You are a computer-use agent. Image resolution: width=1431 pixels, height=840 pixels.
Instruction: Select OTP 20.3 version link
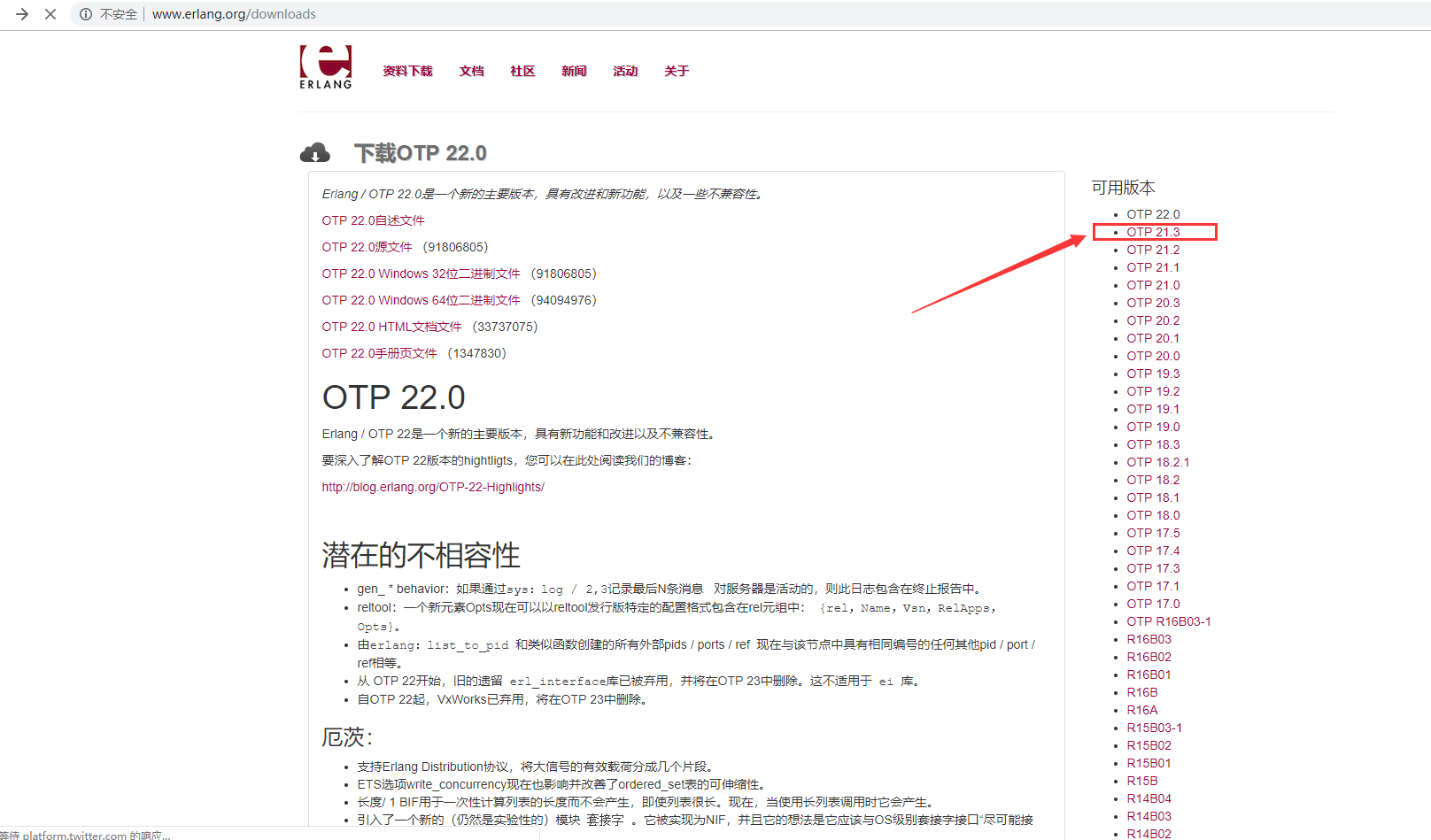click(x=1153, y=303)
